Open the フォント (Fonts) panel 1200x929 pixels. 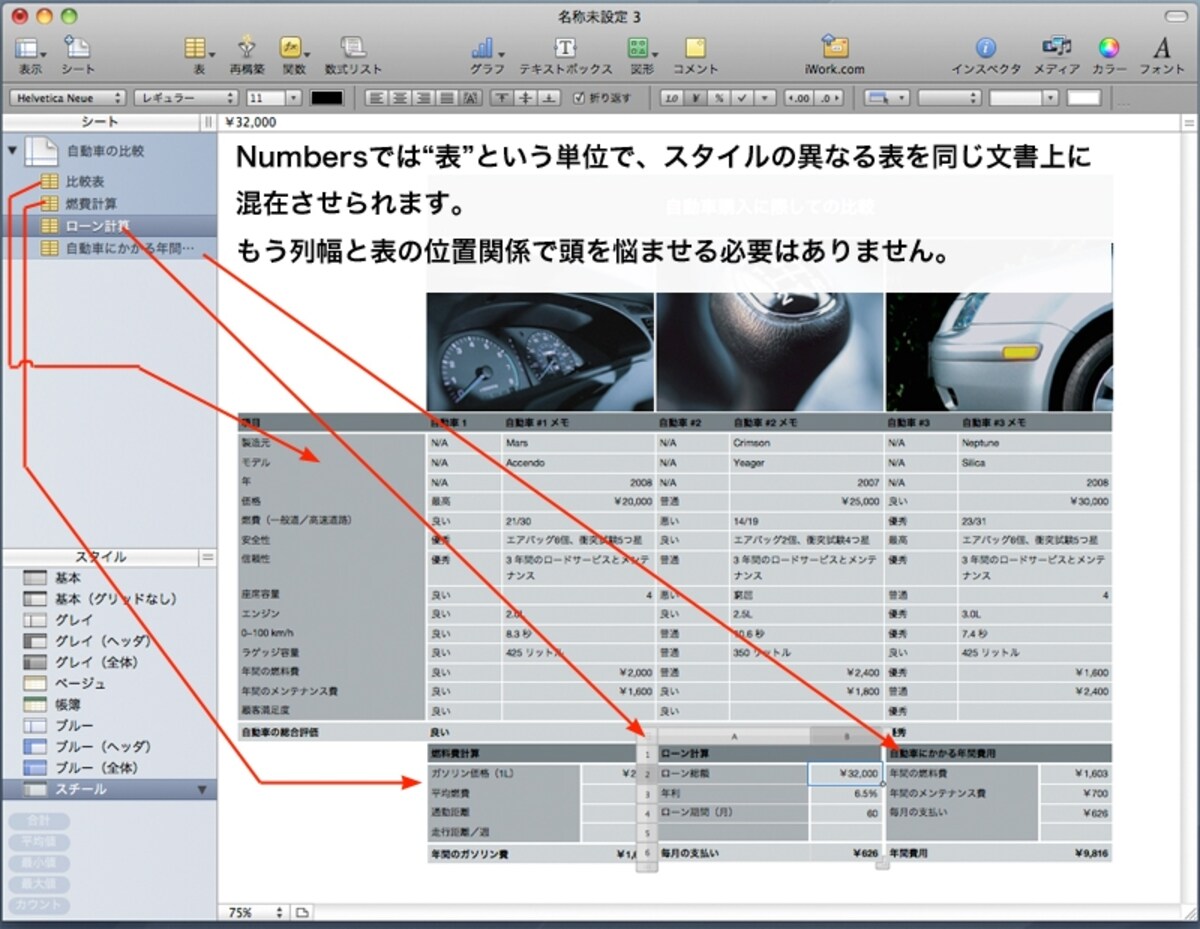point(1161,55)
